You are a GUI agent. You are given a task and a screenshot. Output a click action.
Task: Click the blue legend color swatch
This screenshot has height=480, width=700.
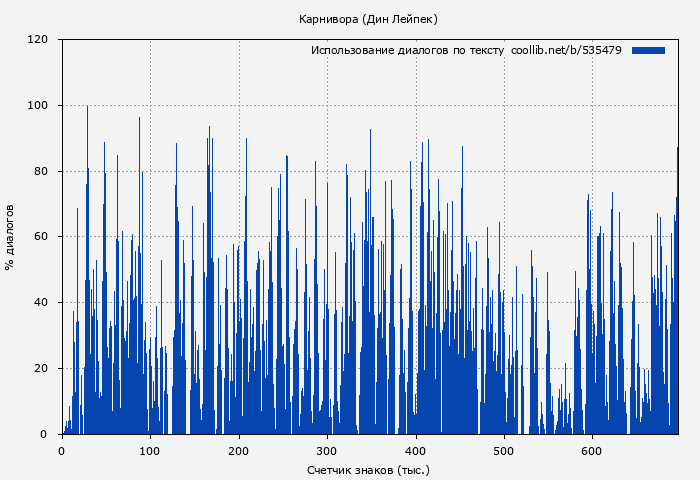pos(648,50)
